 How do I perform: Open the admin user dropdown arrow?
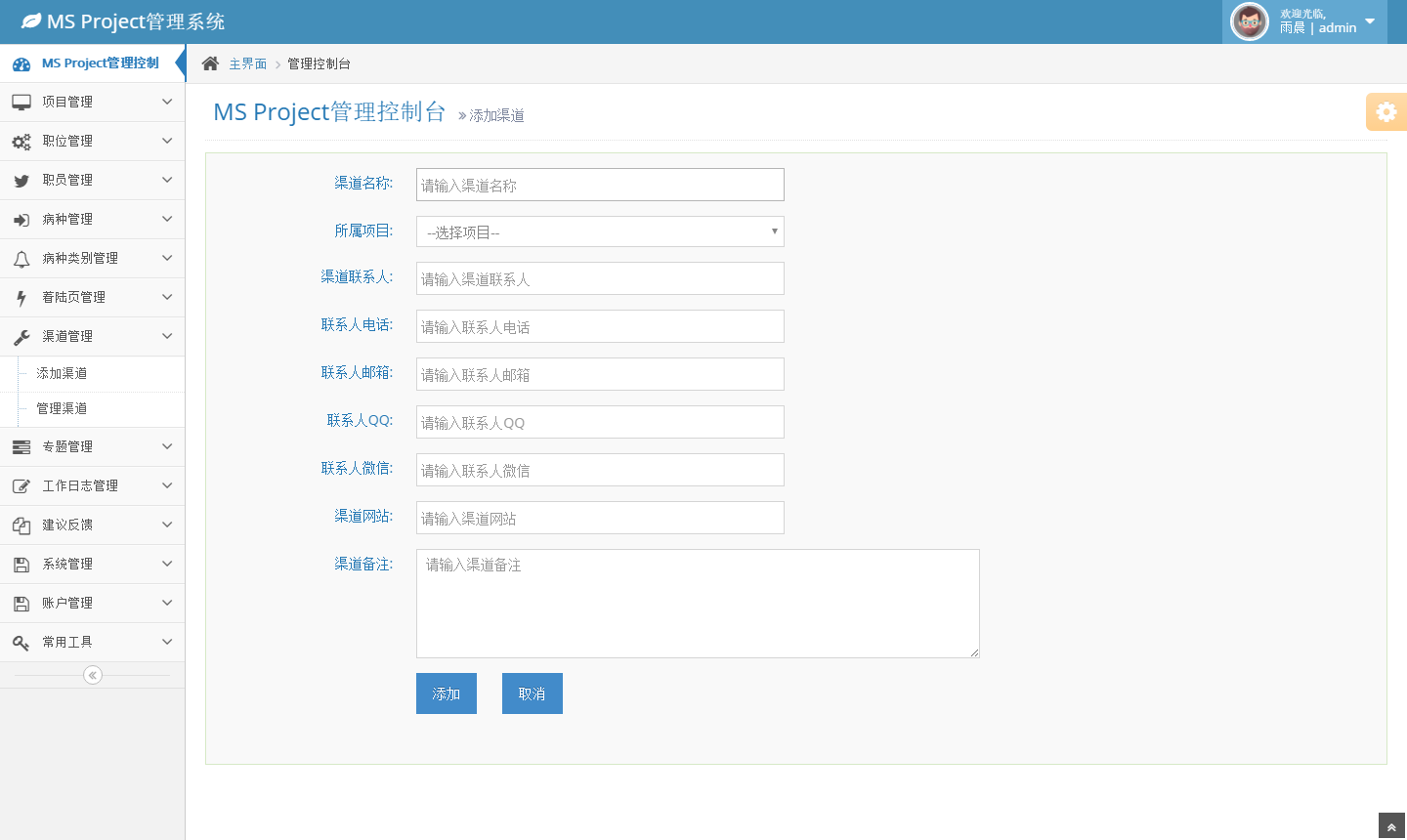(1370, 21)
